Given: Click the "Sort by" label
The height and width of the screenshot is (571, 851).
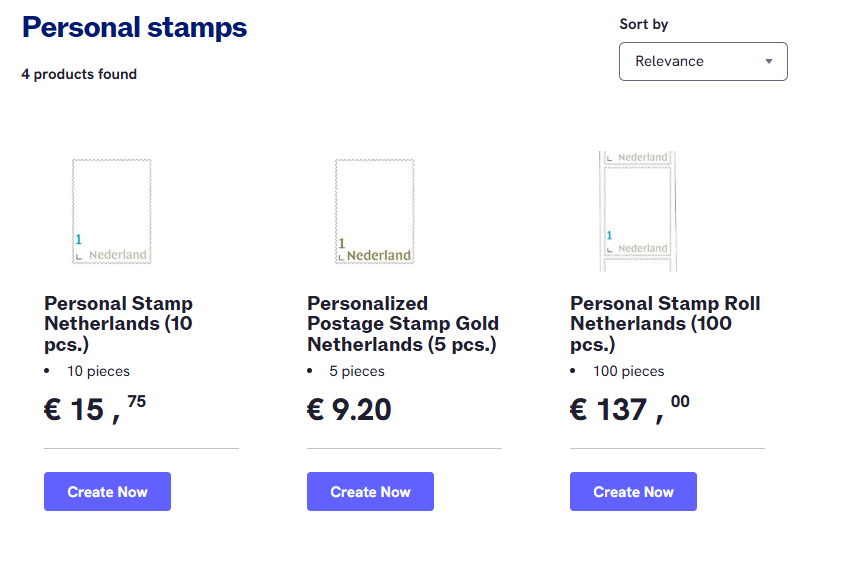Looking at the screenshot, I should (x=644, y=24).
